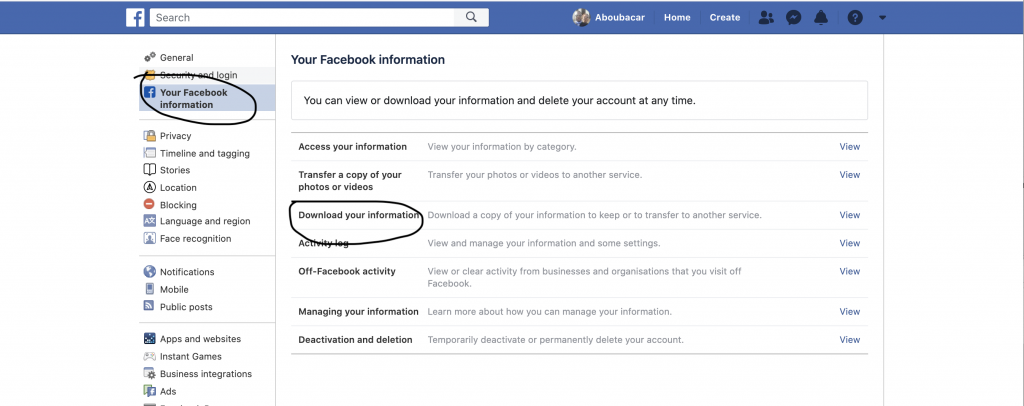Click the Apps and websites icon

pyautogui.click(x=150, y=339)
